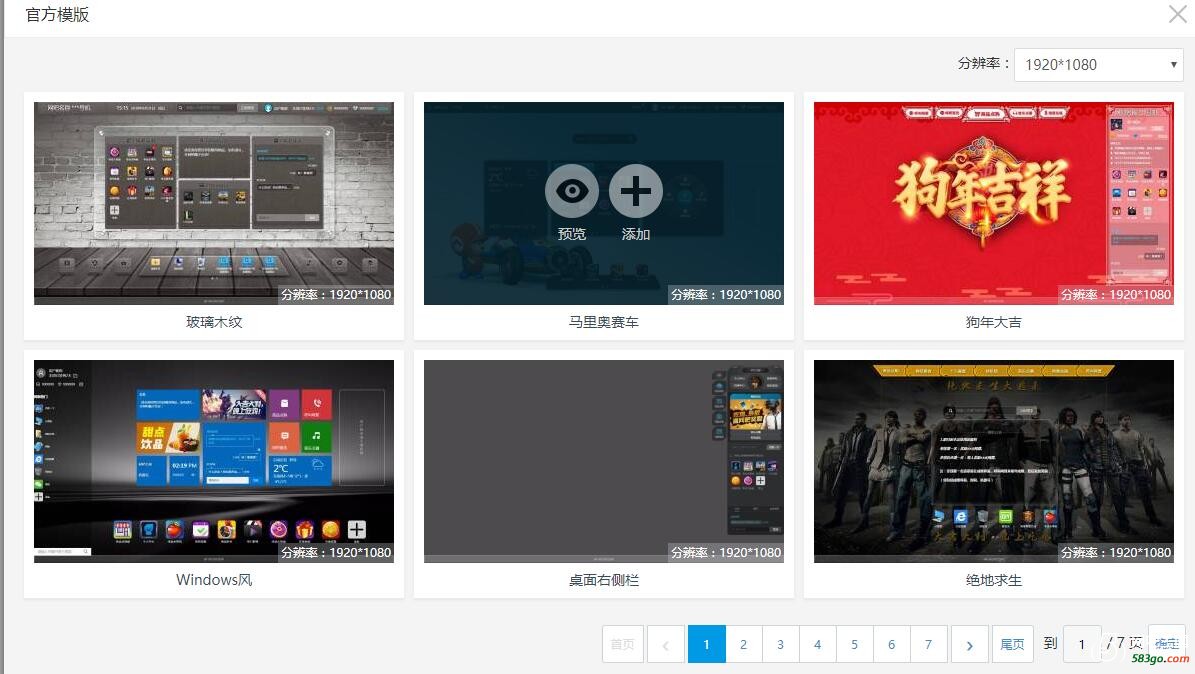Screen dimensions: 1195x674
Task: Click the 马里奥赛车 template name
Action: pyautogui.click(x=604, y=323)
